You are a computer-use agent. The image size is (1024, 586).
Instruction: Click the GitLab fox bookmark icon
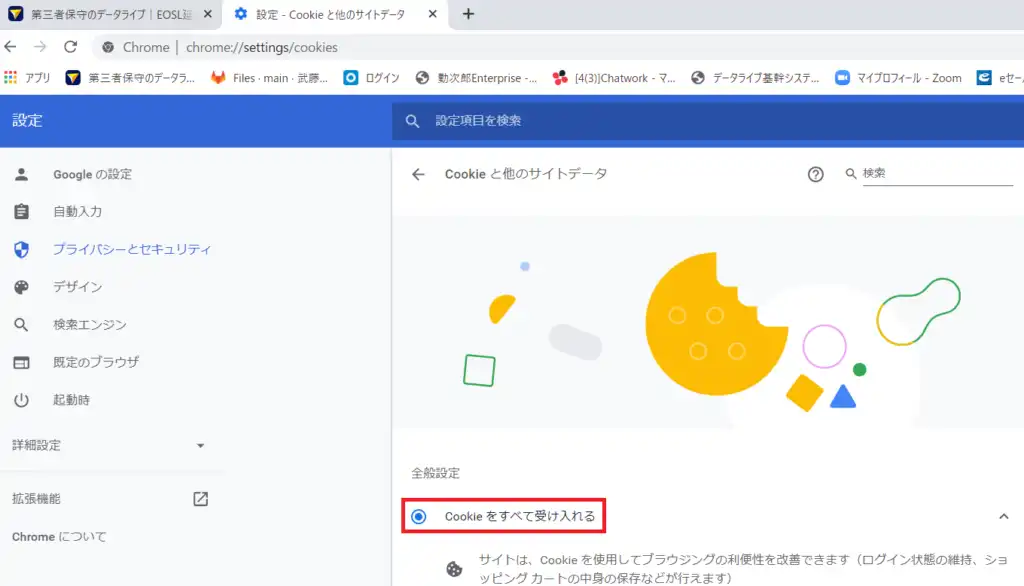[218, 78]
